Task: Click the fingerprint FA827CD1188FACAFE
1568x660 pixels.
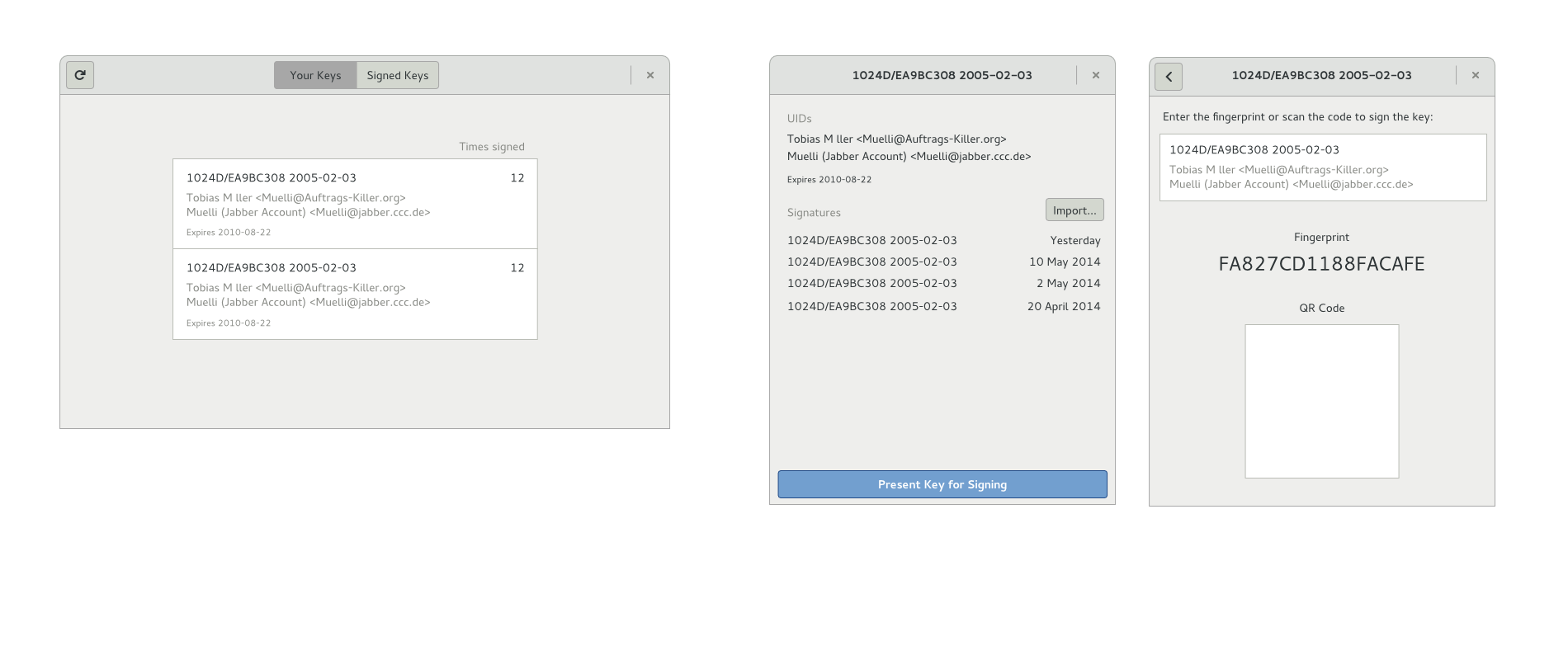Action: tap(1322, 264)
